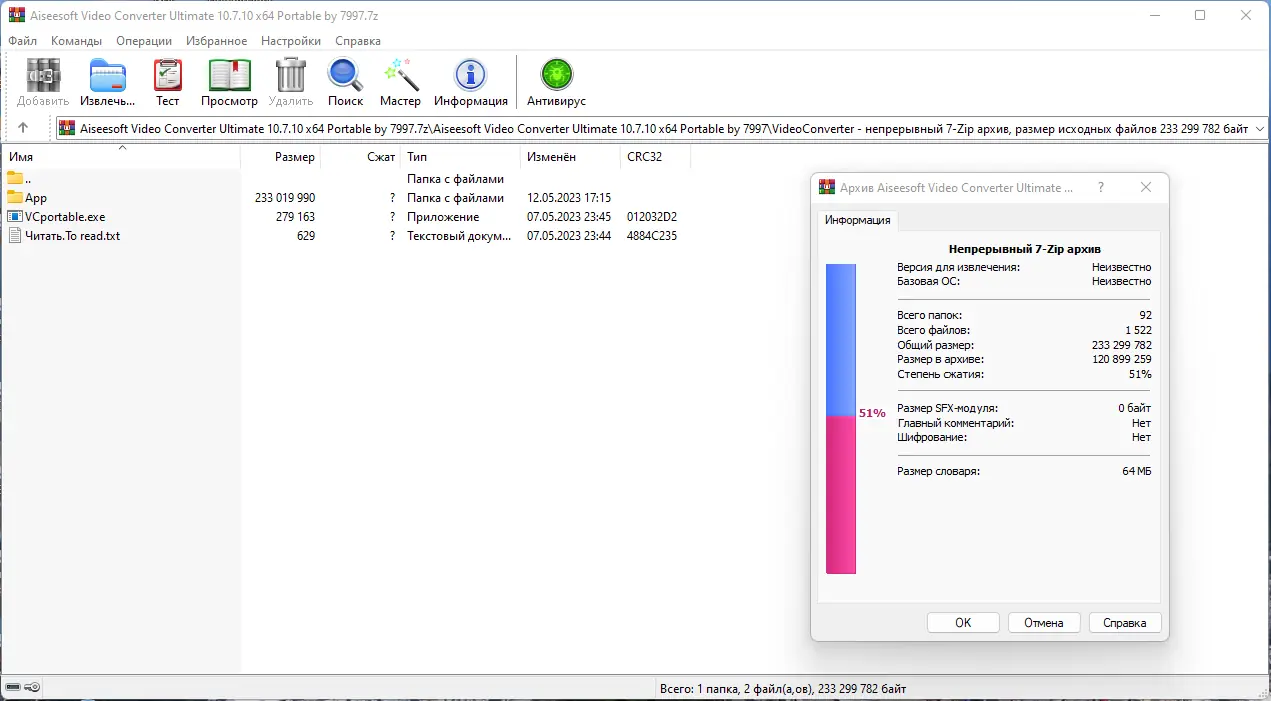Sort by the CRC32 column header
The width and height of the screenshot is (1271, 701).
coord(655,157)
